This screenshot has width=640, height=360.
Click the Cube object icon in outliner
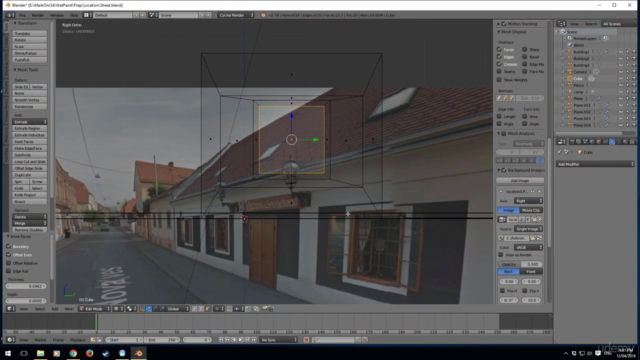(x=570, y=78)
